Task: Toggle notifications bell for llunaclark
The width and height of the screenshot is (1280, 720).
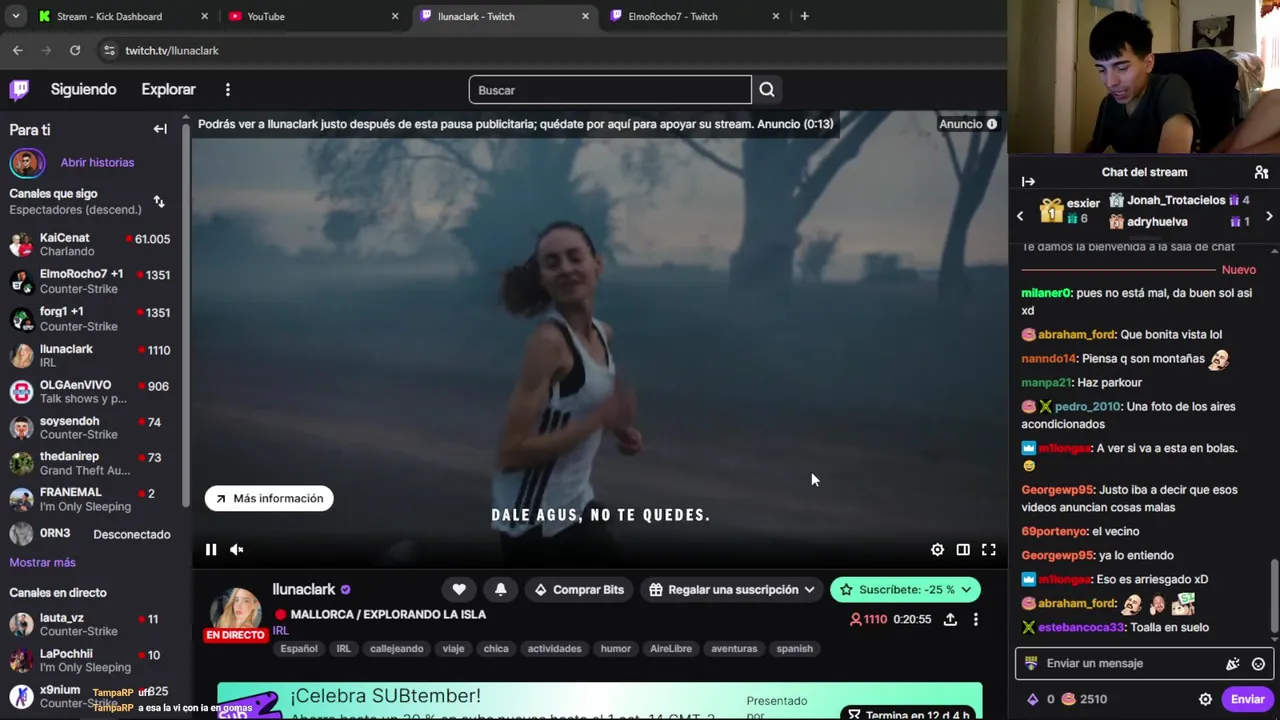Action: [x=500, y=590]
